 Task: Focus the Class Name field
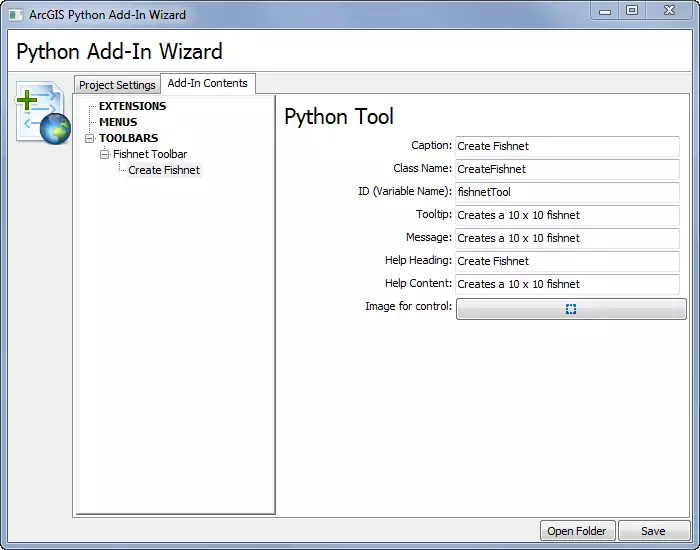pyautogui.click(x=566, y=169)
